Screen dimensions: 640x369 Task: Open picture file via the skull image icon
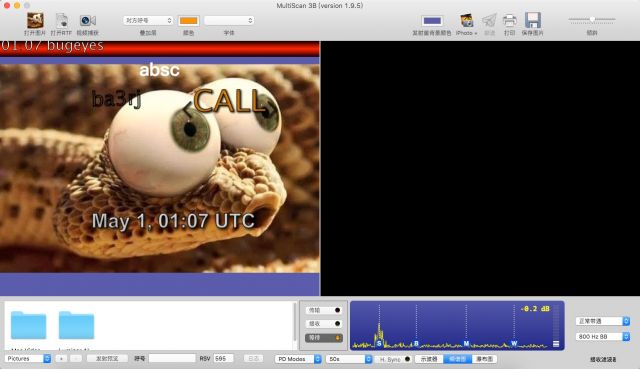point(36,20)
